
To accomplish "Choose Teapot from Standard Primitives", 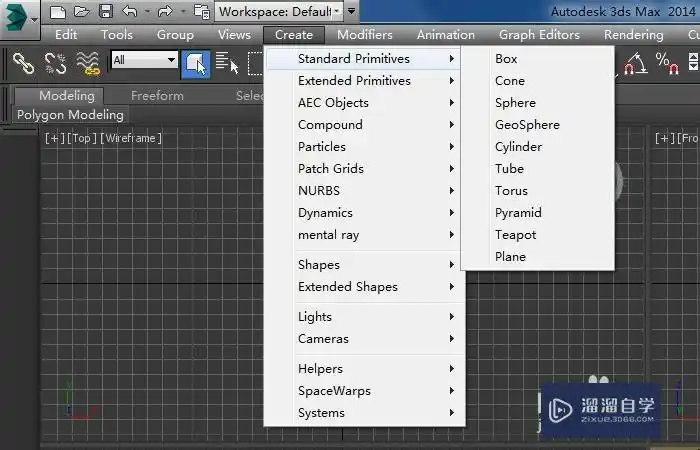I will (515, 235).
